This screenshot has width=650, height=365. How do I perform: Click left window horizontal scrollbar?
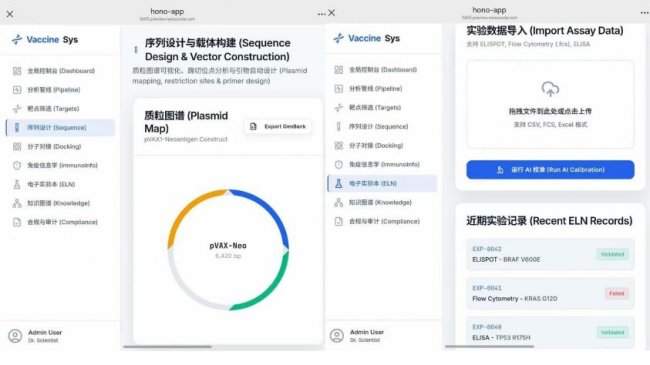(x=167, y=347)
